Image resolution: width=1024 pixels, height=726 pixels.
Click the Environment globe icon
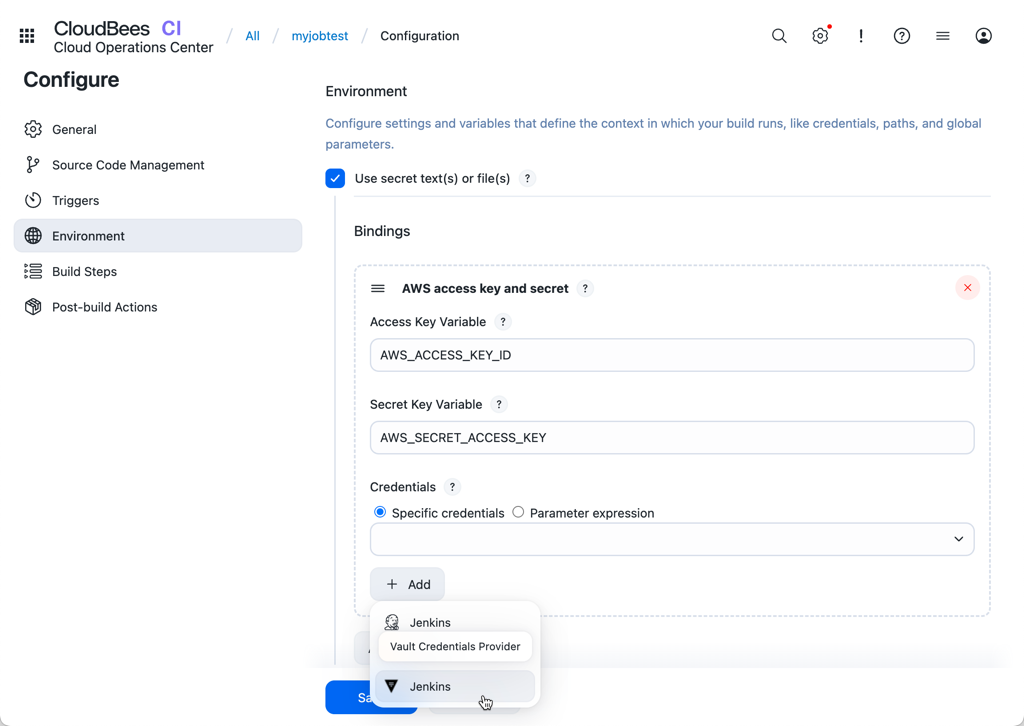tap(33, 236)
